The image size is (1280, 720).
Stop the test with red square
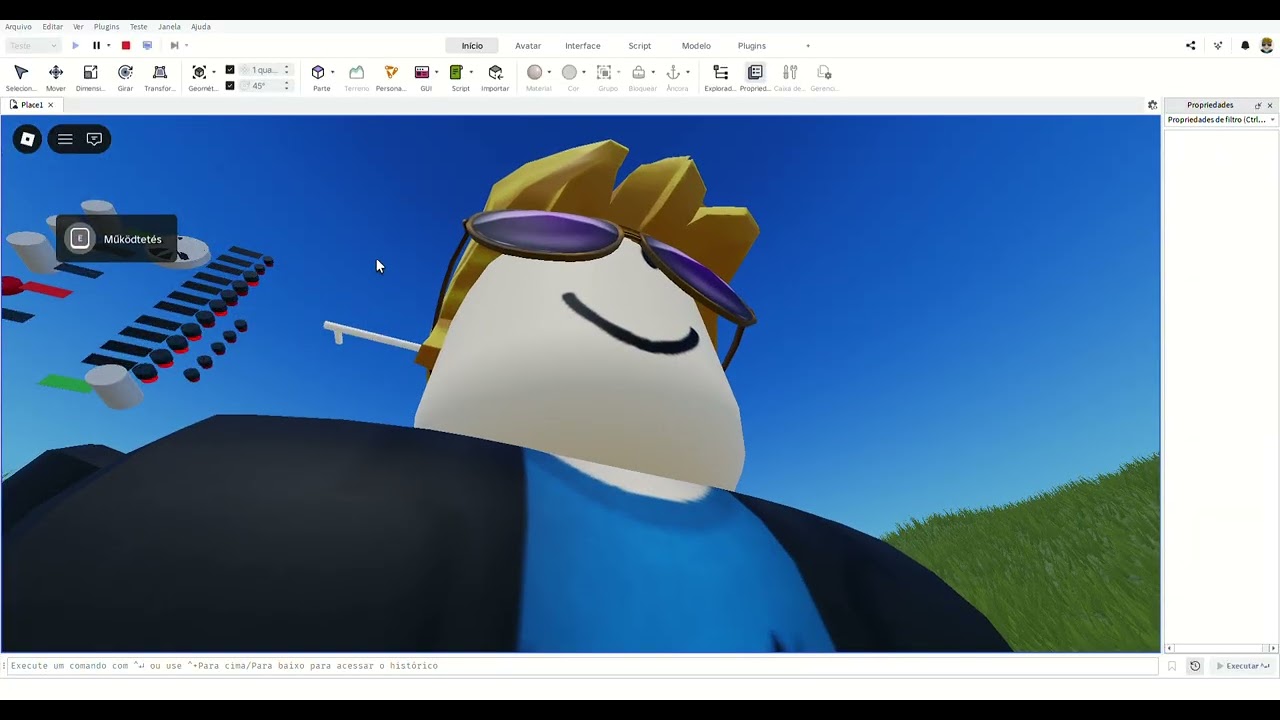126,45
